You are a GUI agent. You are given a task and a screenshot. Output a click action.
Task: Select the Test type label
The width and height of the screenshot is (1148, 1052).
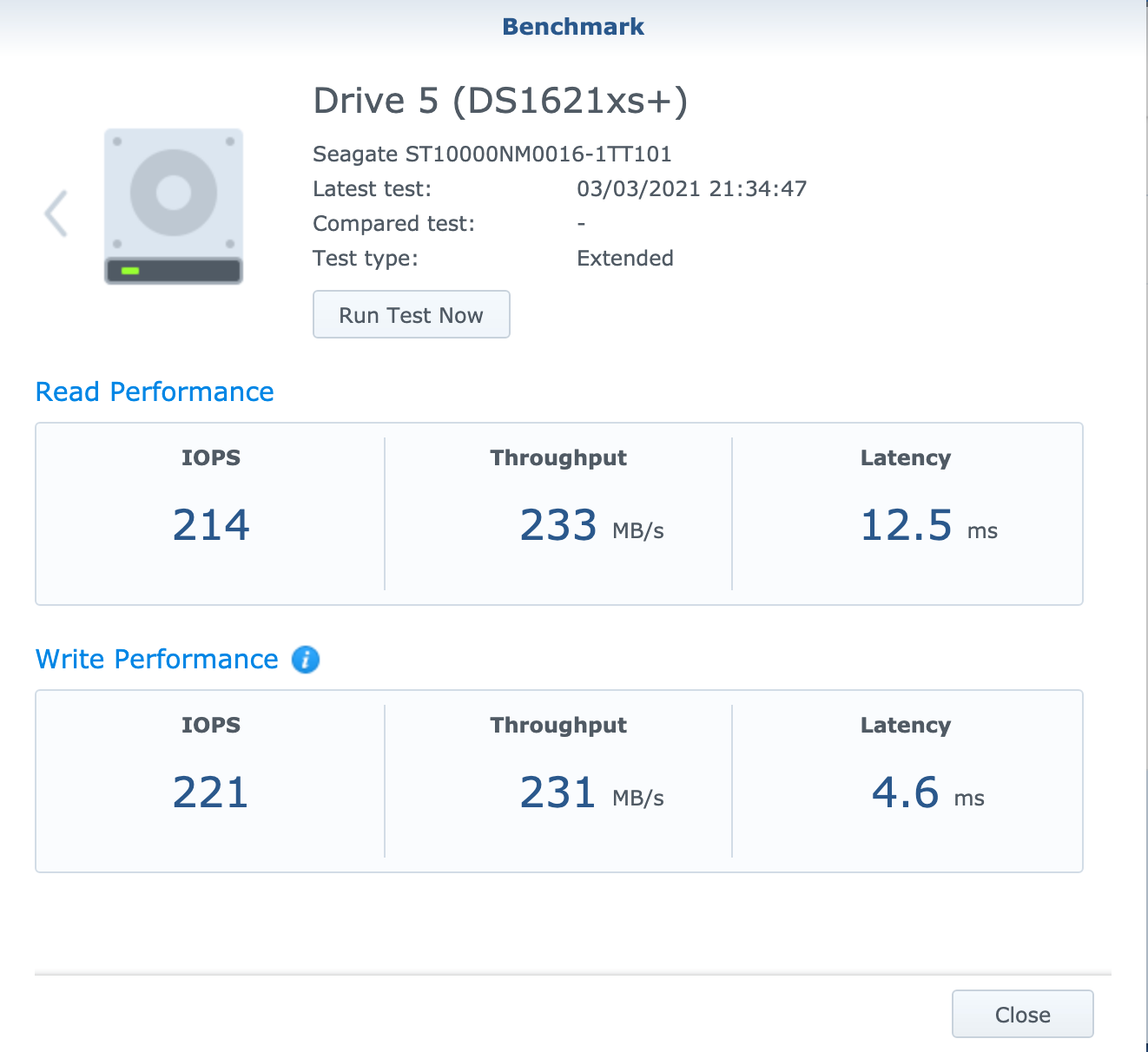click(x=365, y=259)
